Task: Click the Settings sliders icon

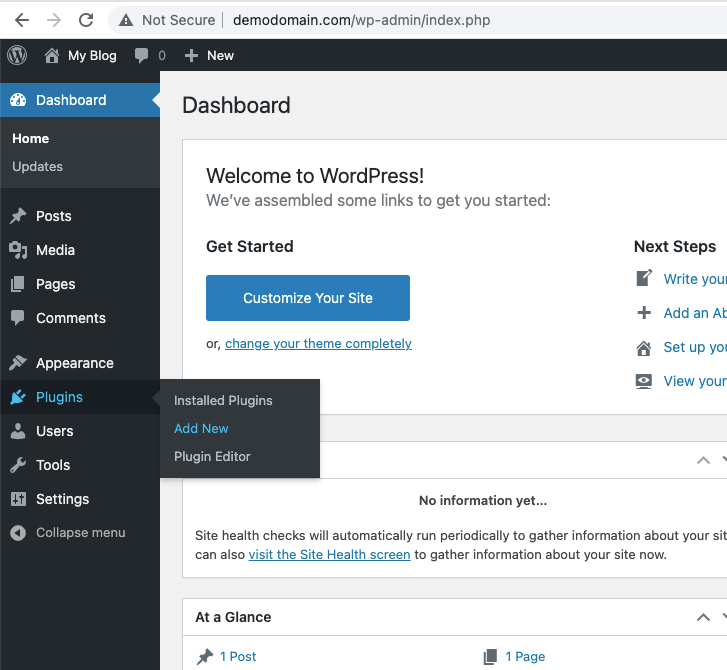Action: (18, 499)
